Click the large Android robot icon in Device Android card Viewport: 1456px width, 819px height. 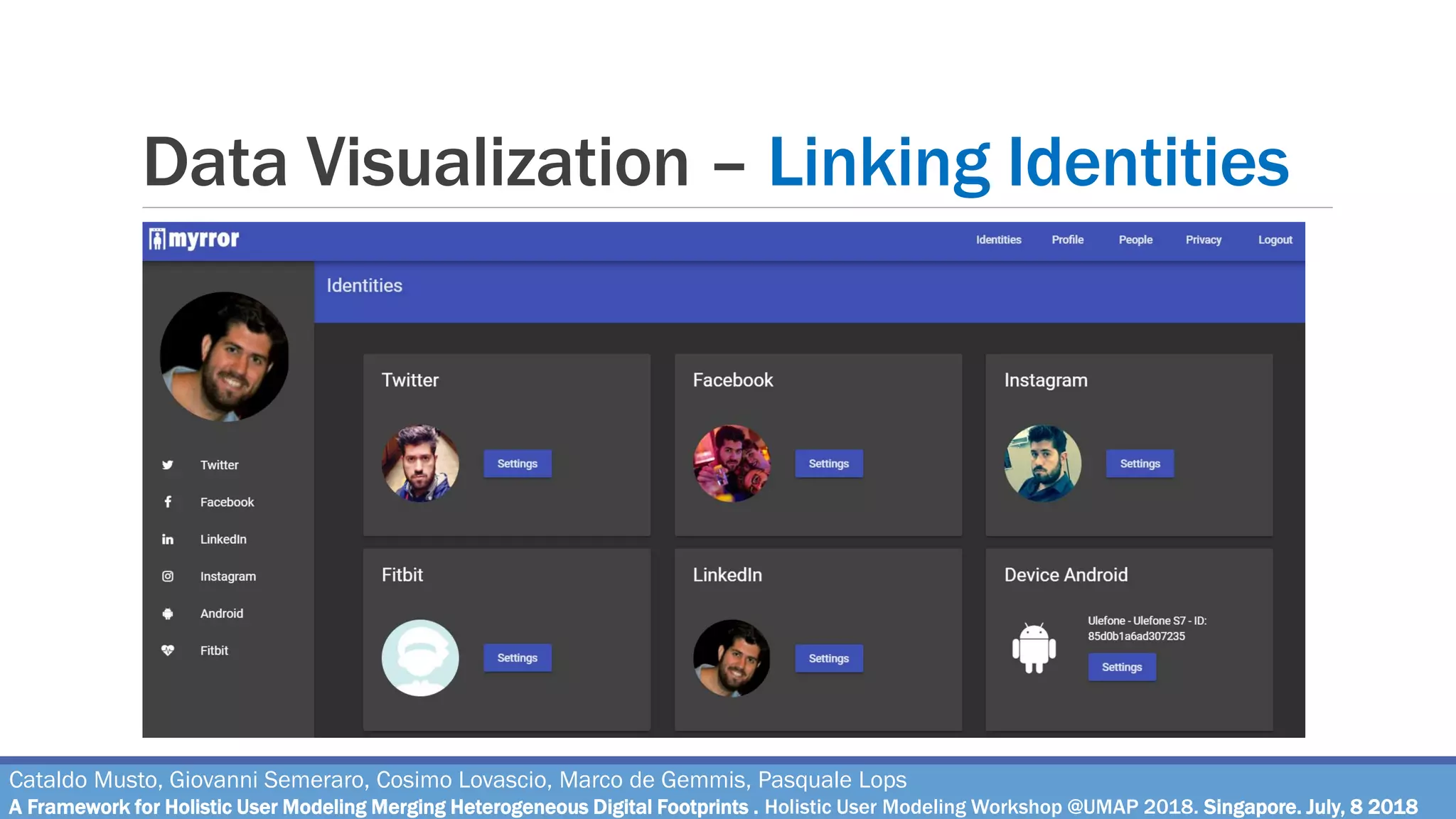click(1034, 648)
